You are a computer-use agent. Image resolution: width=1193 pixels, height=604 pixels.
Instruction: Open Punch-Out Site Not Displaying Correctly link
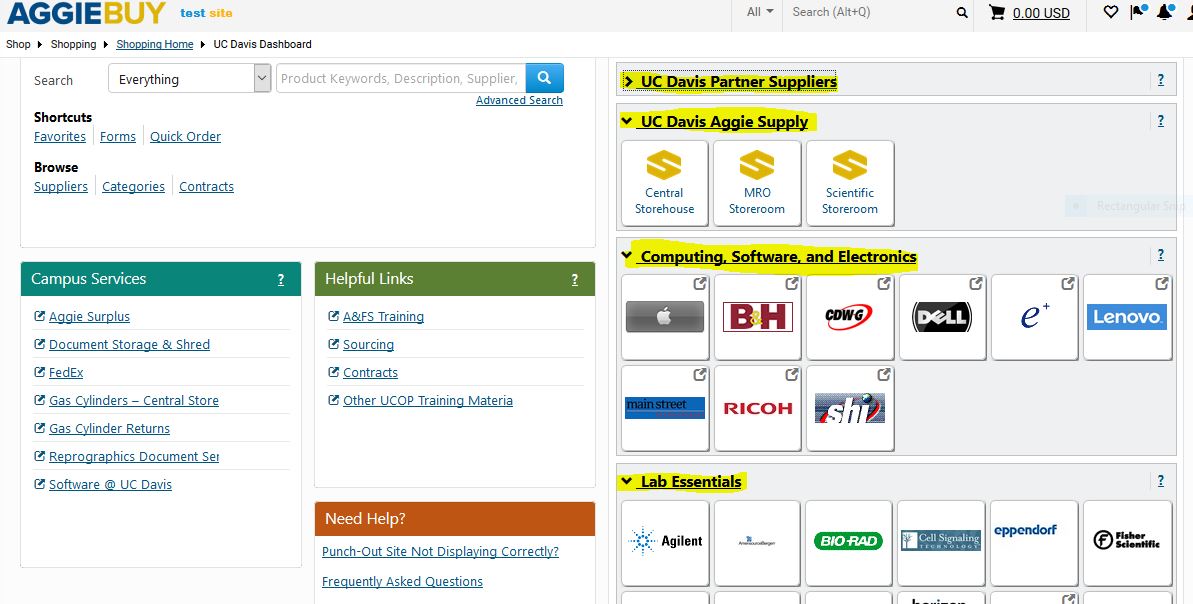(440, 552)
